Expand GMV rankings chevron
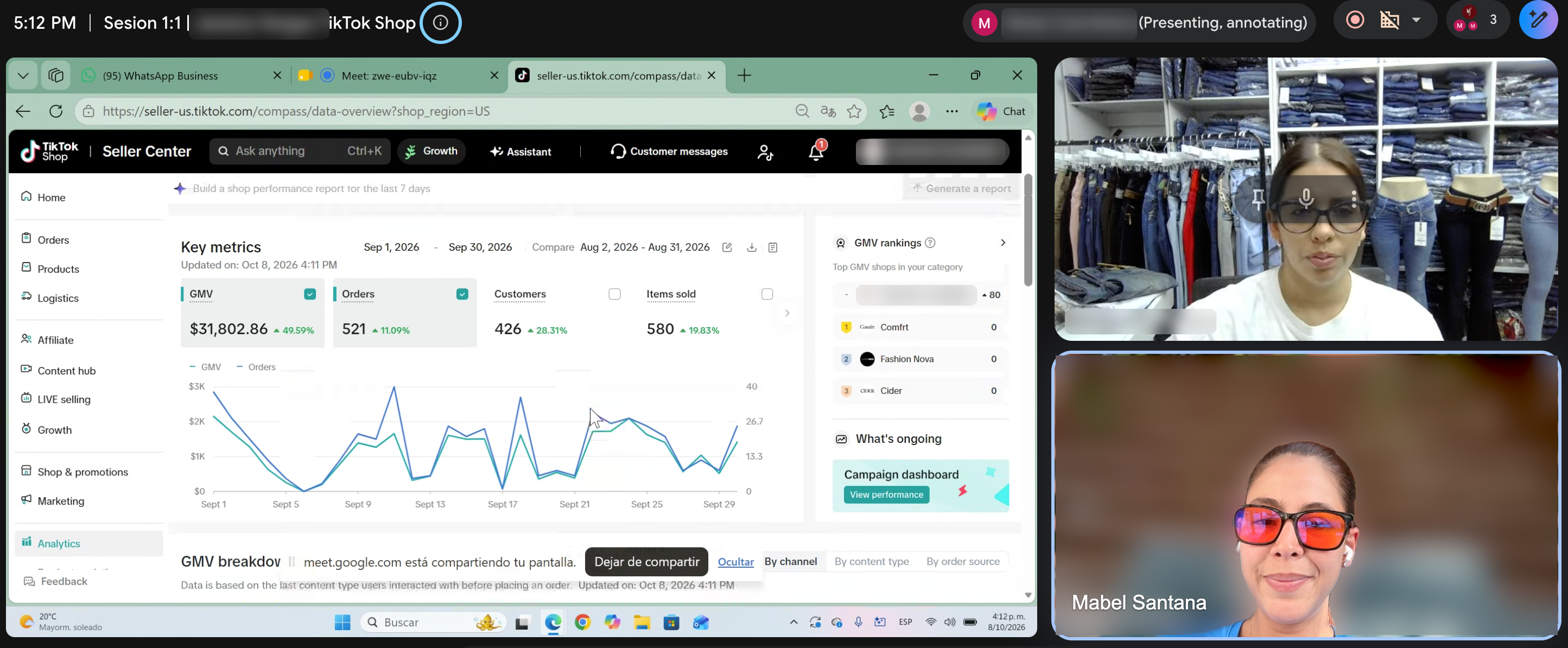The height and width of the screenshot is (648, 1568). pos(1003,243)
